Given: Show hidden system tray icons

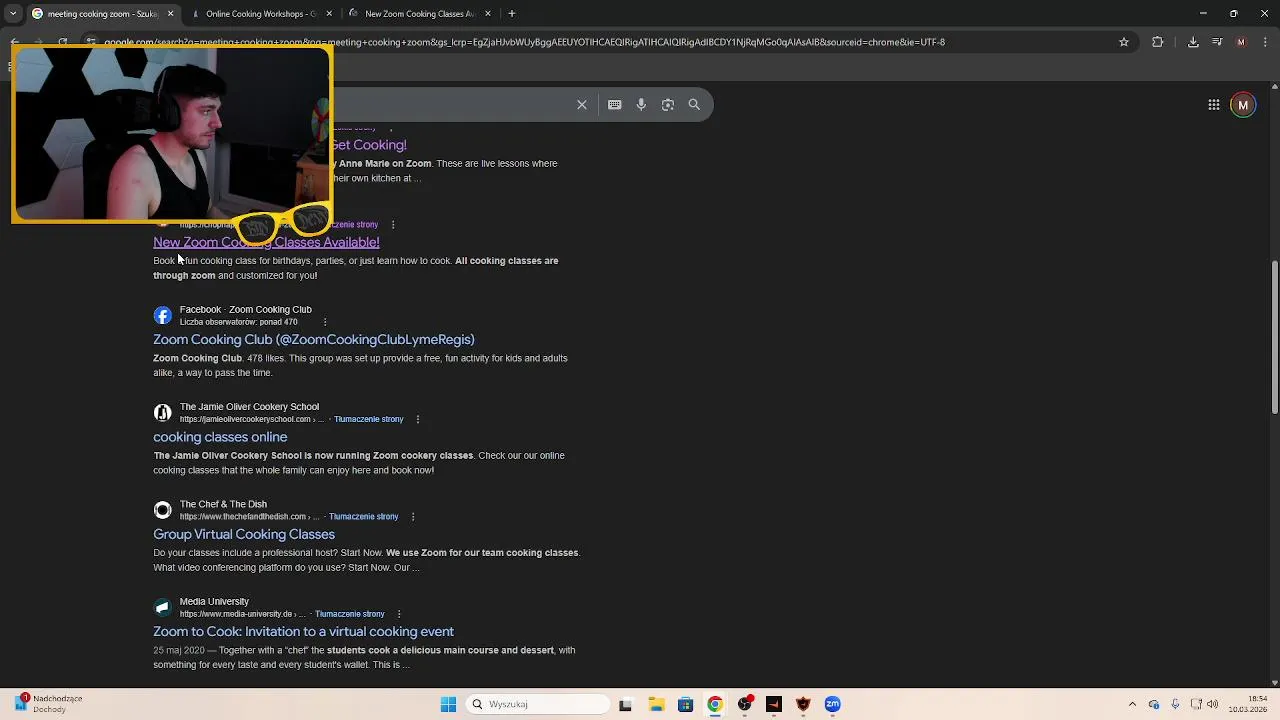Looking at the screenshot, I should (x=1132, y=704).
